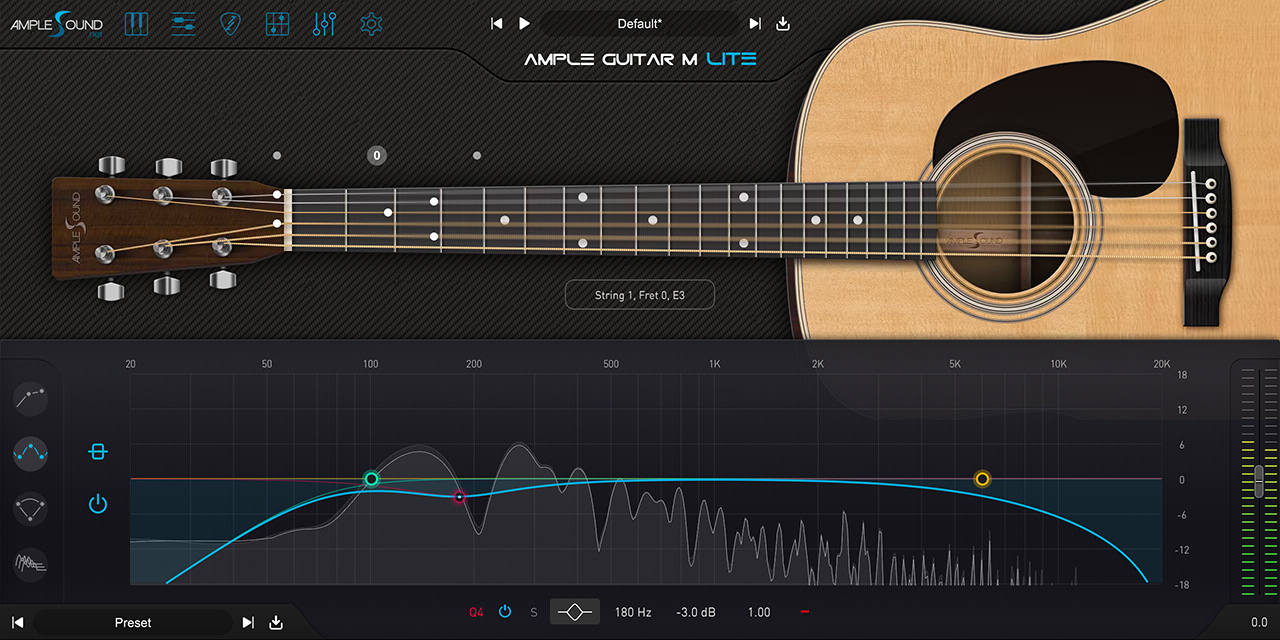The width and height of the screenshot is (1280, 640).
Task: Load next FX preset at bottom
Action: click(x=248, y=622)
